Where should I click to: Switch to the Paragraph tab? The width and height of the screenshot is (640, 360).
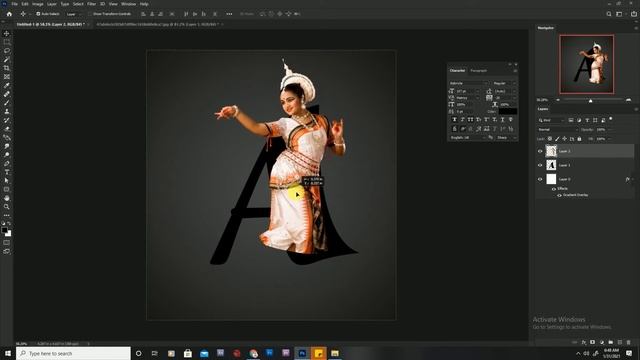(x=478, y=71)
